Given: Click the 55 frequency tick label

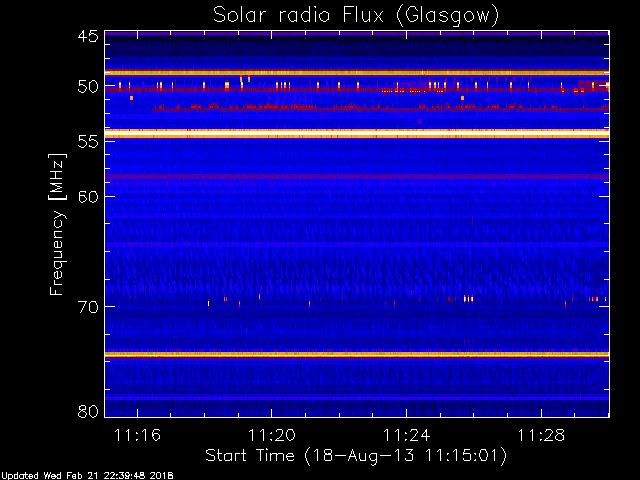Looking at the screenshot, I should [88, 142].
